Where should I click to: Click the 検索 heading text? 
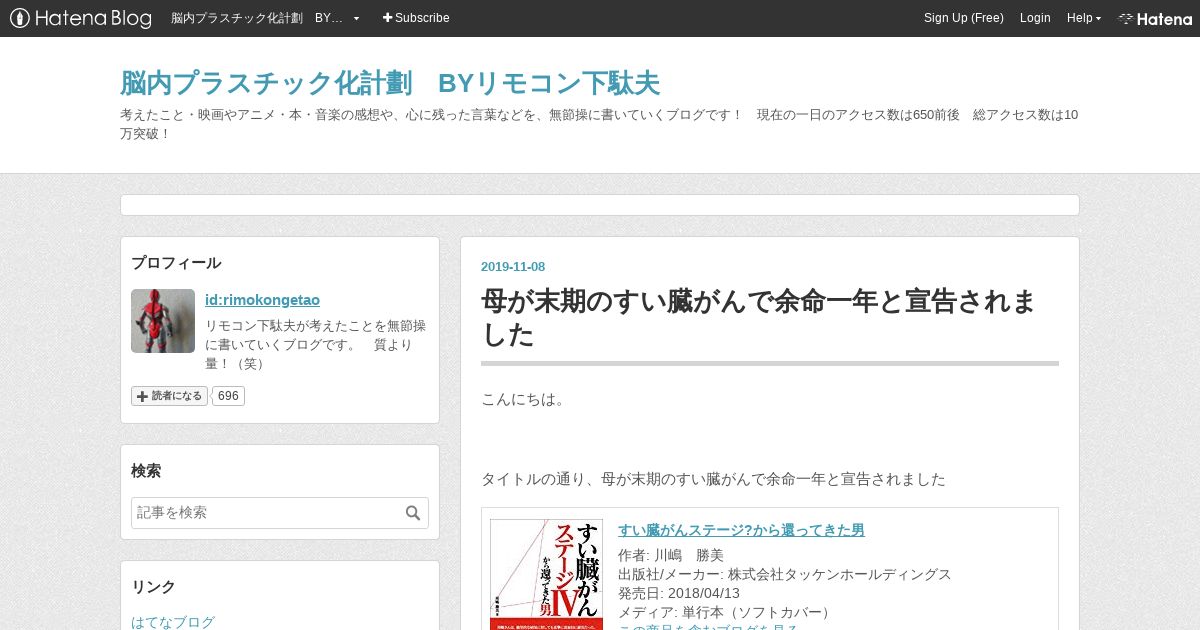[x=146, y=471]
